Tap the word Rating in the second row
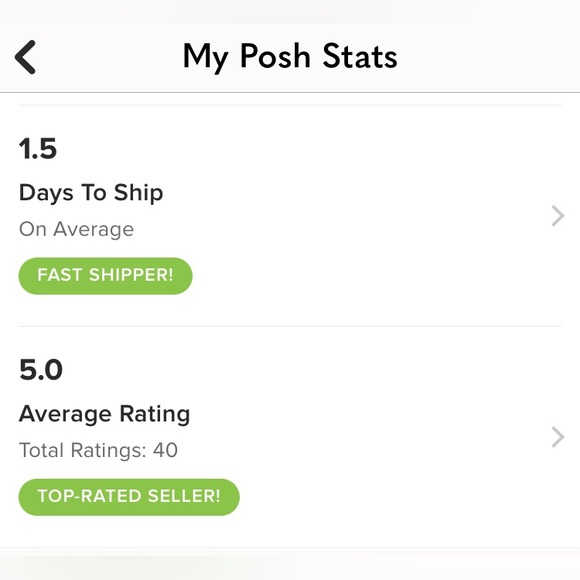This screenshot has height=580, width=580. [155, 414]
